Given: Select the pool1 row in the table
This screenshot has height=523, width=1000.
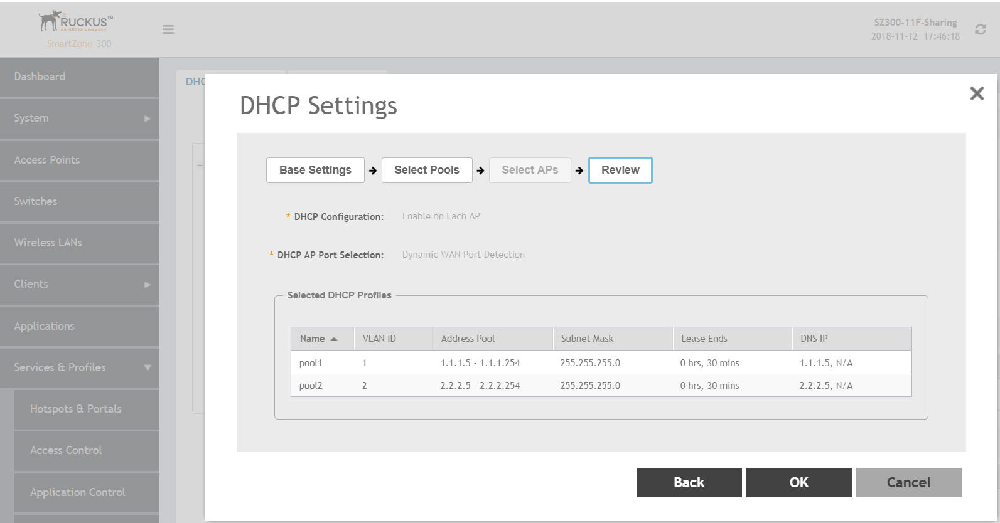Looking at the screenshot, I should pos(600,362).
